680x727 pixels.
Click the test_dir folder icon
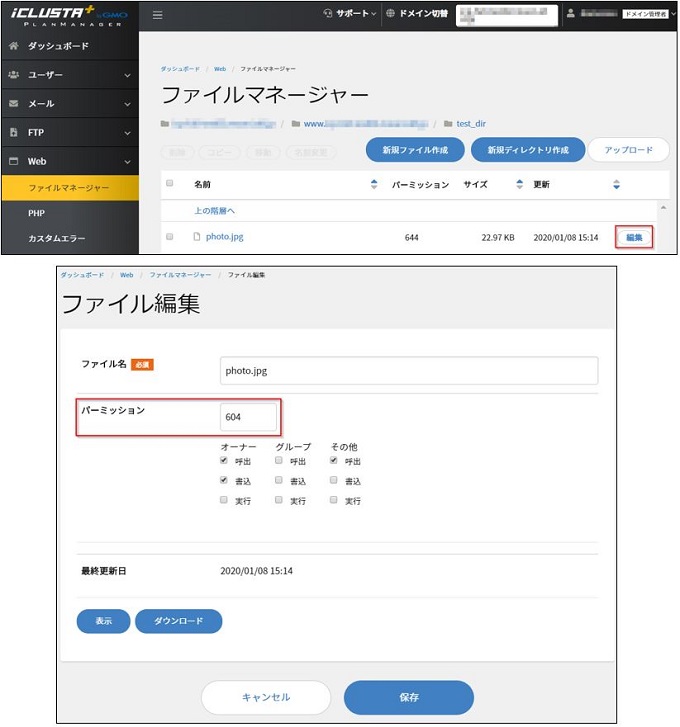point(448,124)
